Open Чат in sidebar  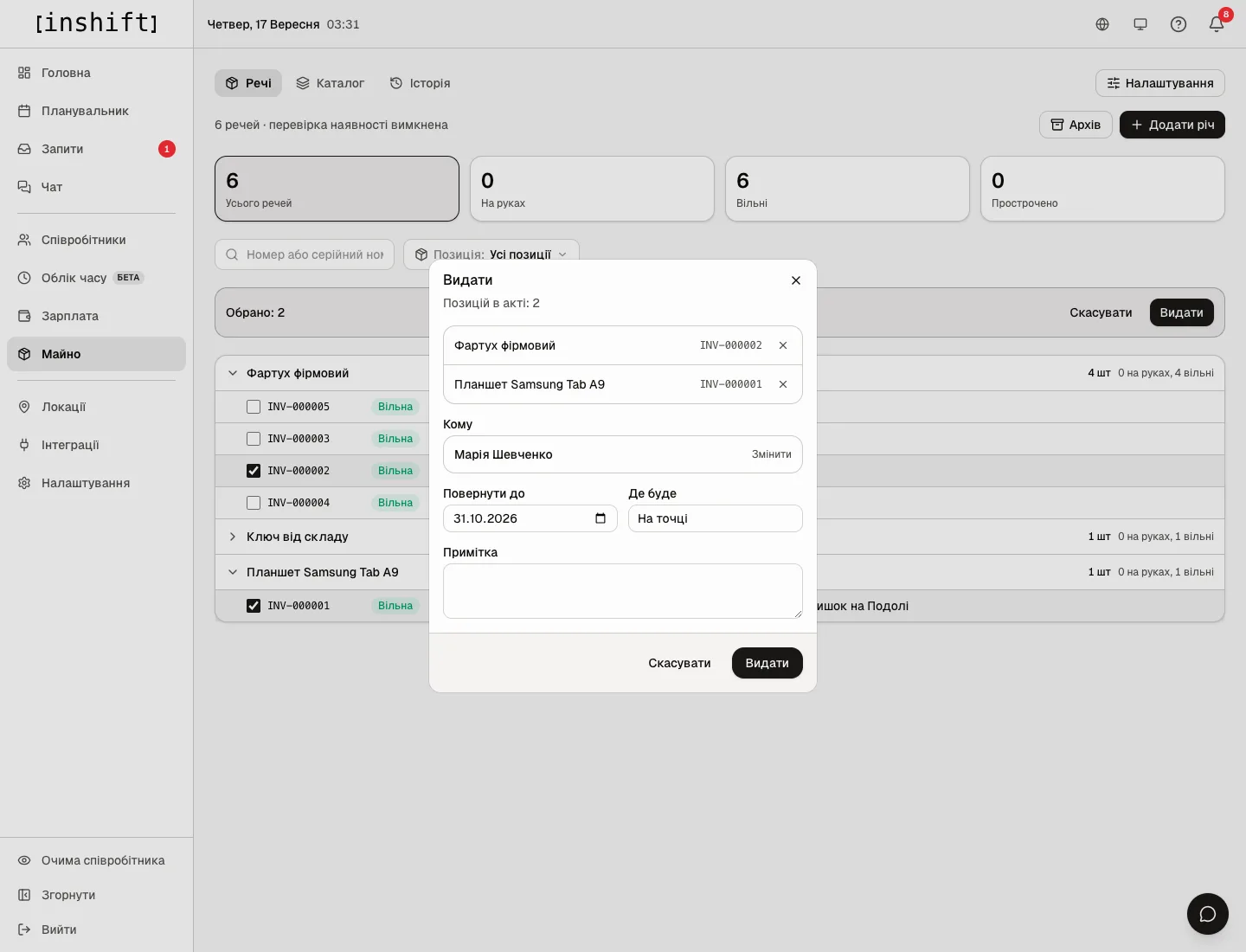(x=96, y=187)
